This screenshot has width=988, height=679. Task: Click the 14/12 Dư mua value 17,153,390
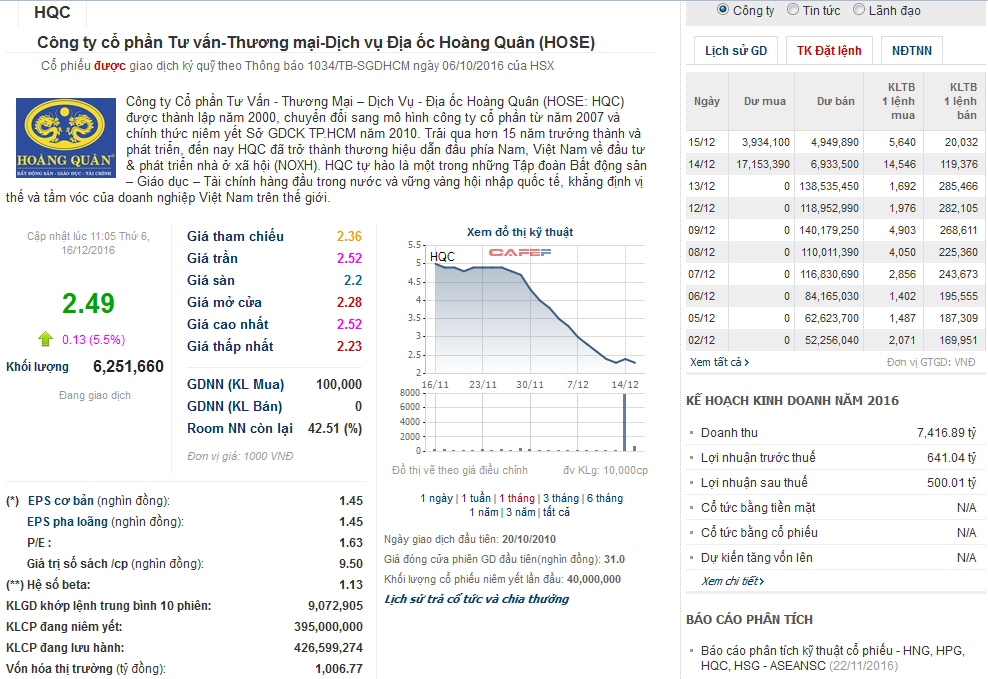point(762,164)
